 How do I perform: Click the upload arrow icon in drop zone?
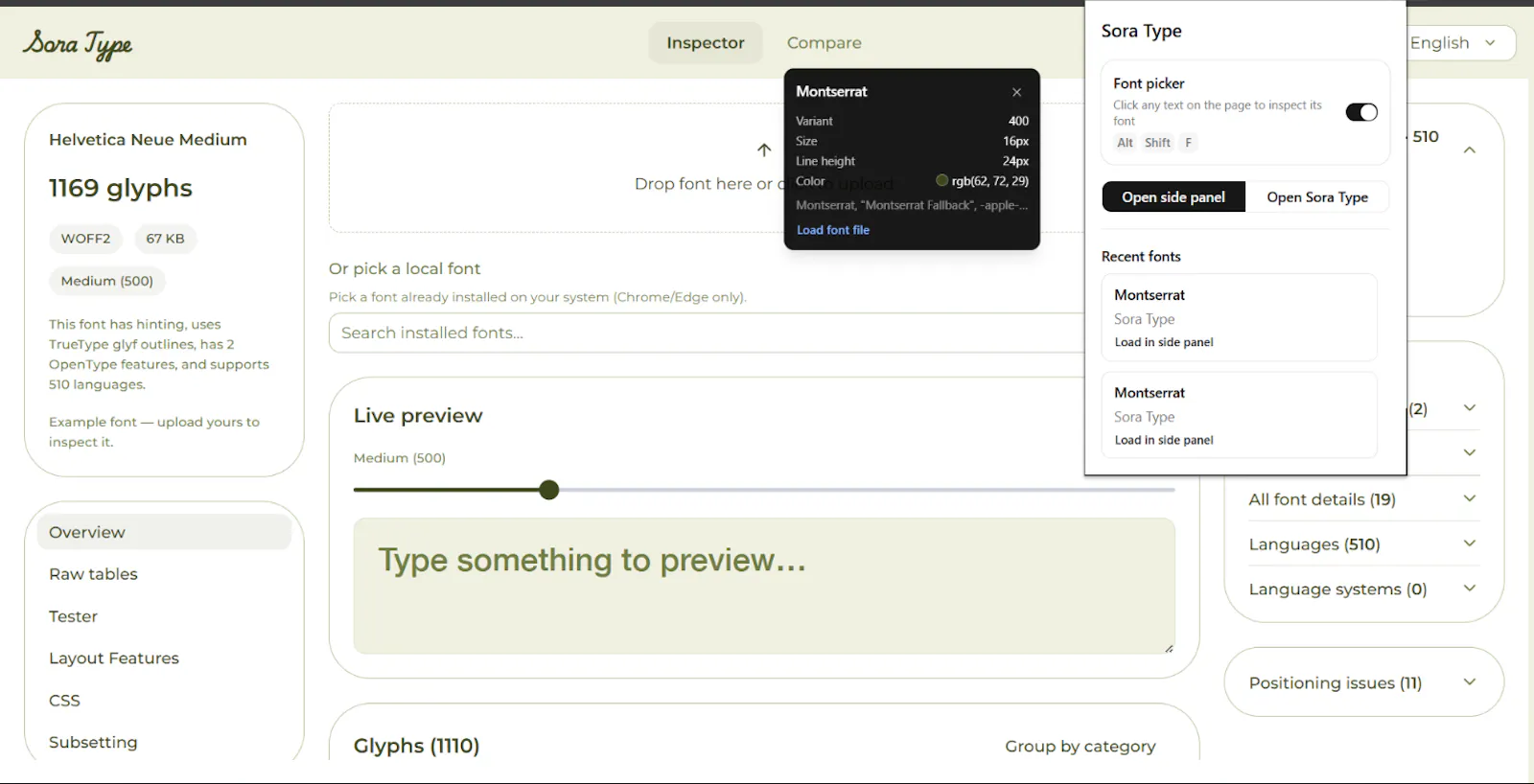point(764,150)
